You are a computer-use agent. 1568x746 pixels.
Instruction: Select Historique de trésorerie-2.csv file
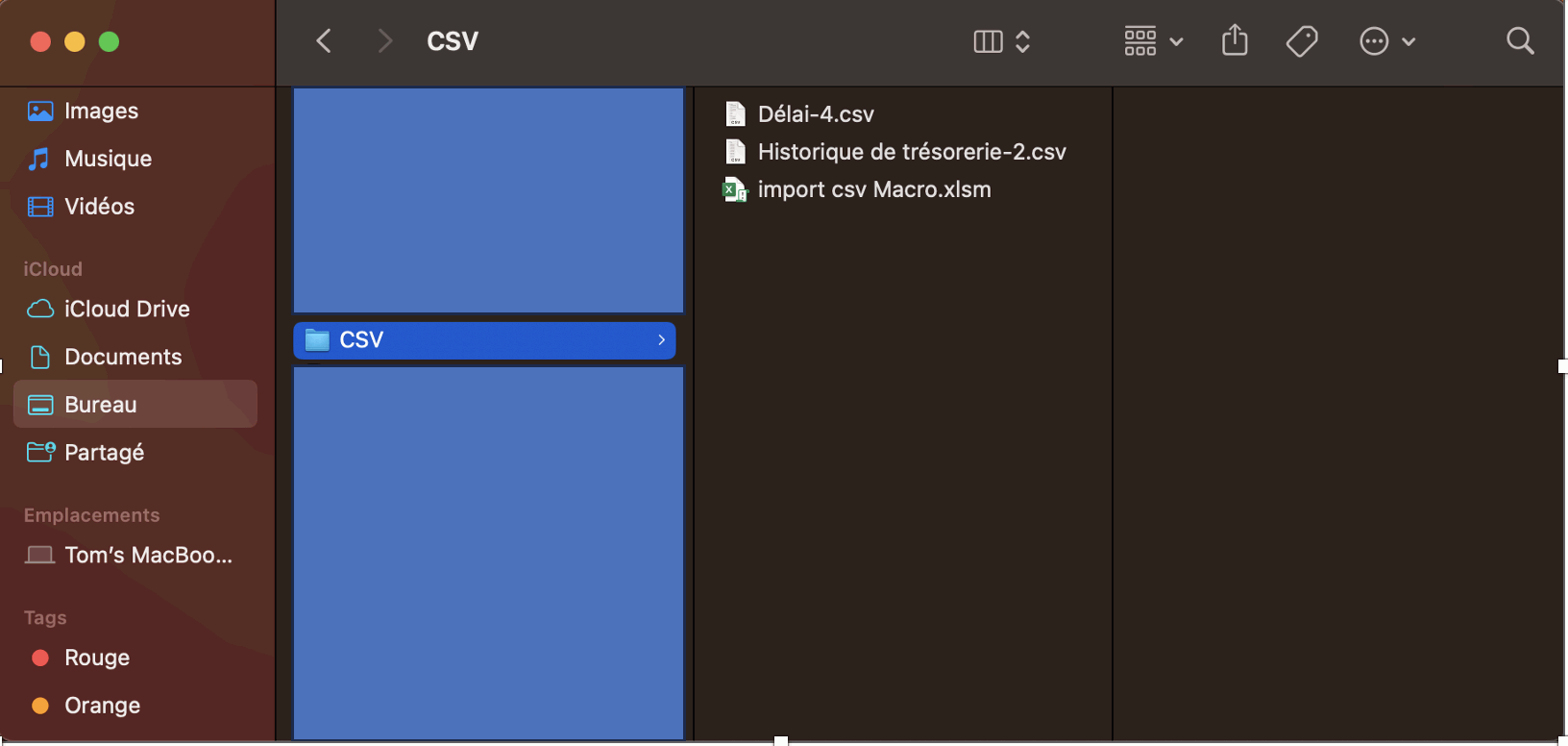point(911,152)
